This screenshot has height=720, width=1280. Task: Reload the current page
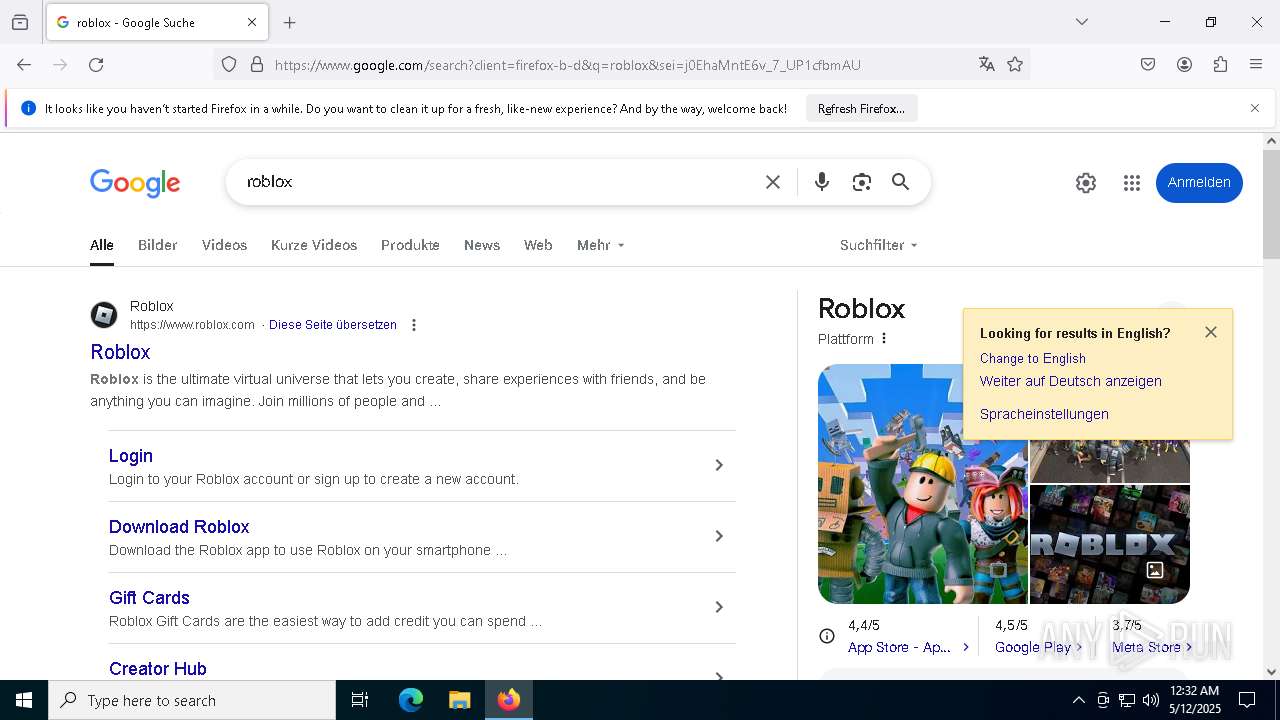click(96, 65)
